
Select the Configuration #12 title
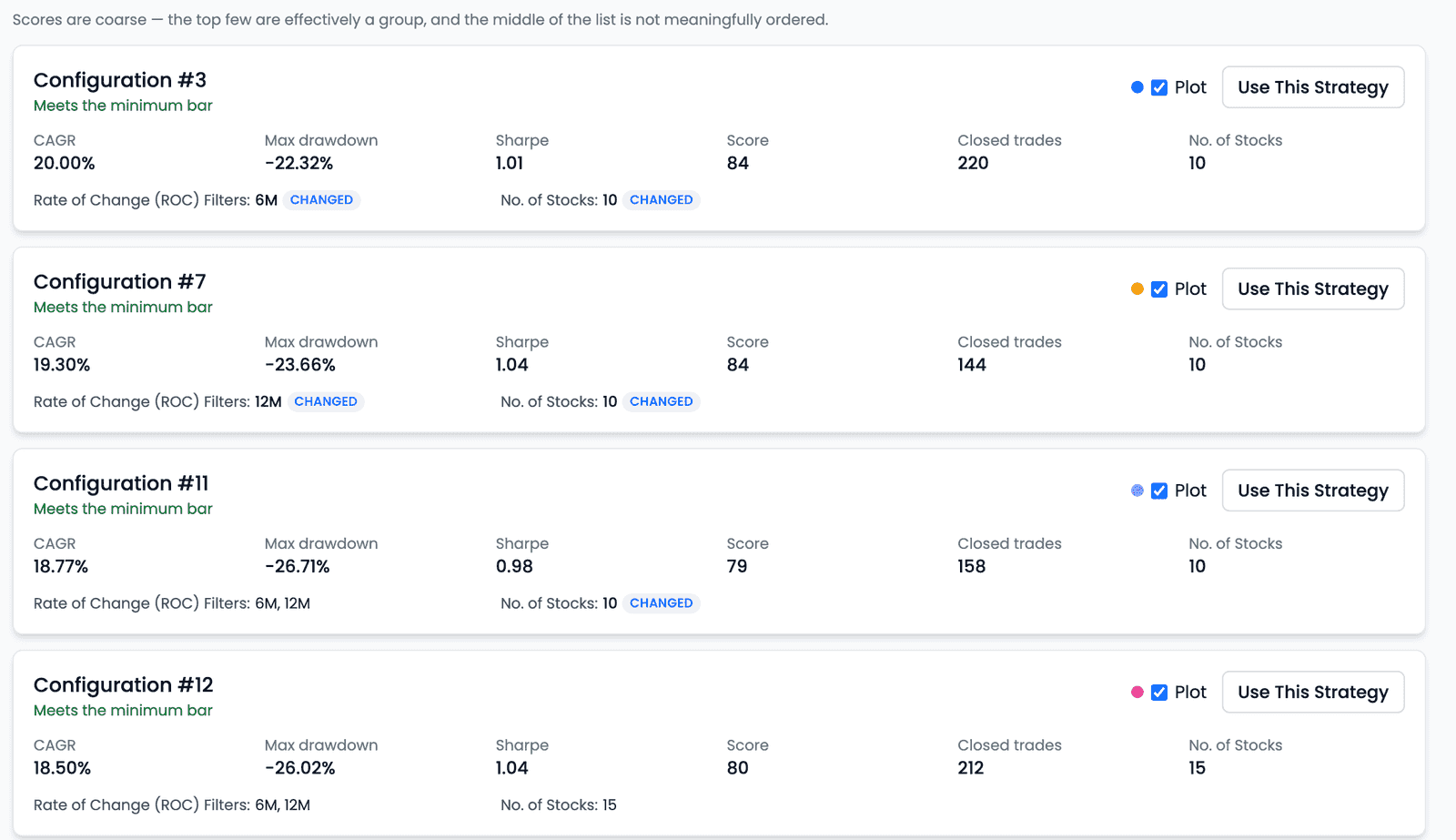point(124,685)
